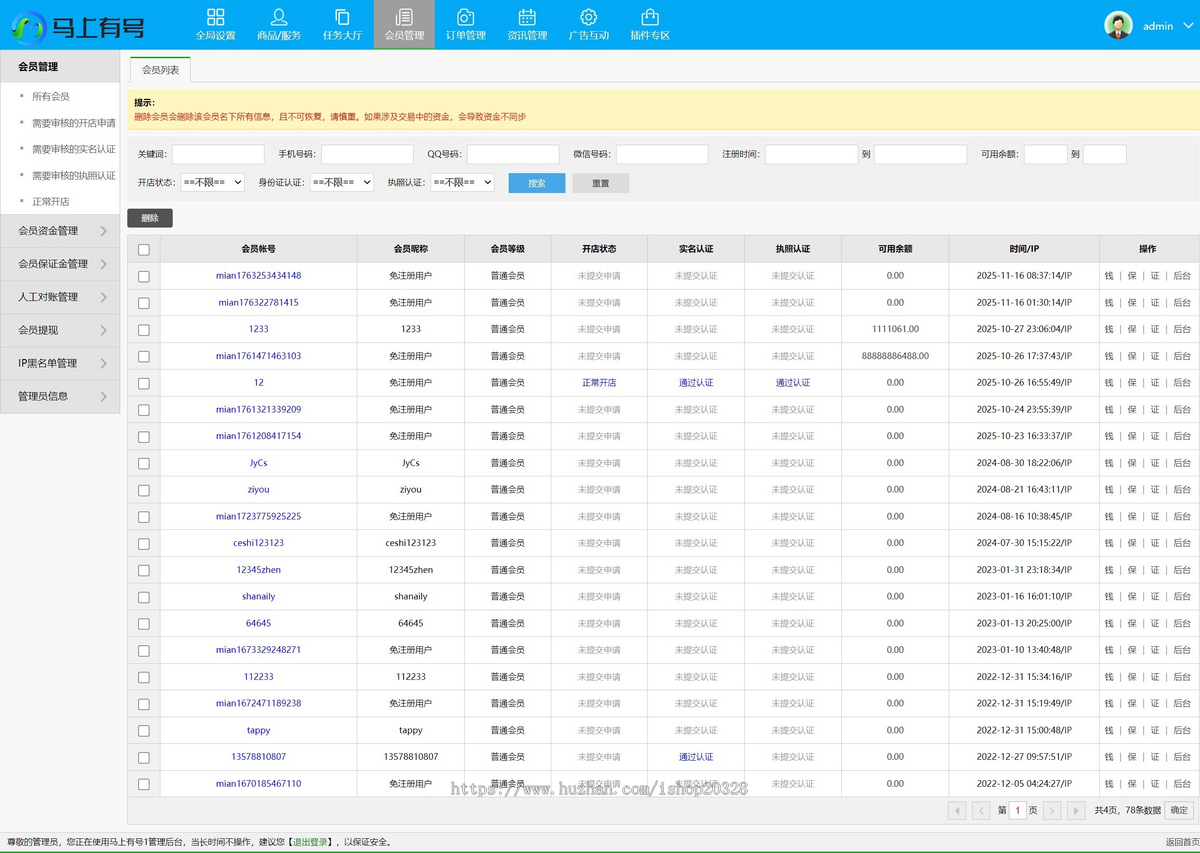Open 资讯管理 calendar icon
This screenshot has width=1200, height=853.
(x=527, y=17)
